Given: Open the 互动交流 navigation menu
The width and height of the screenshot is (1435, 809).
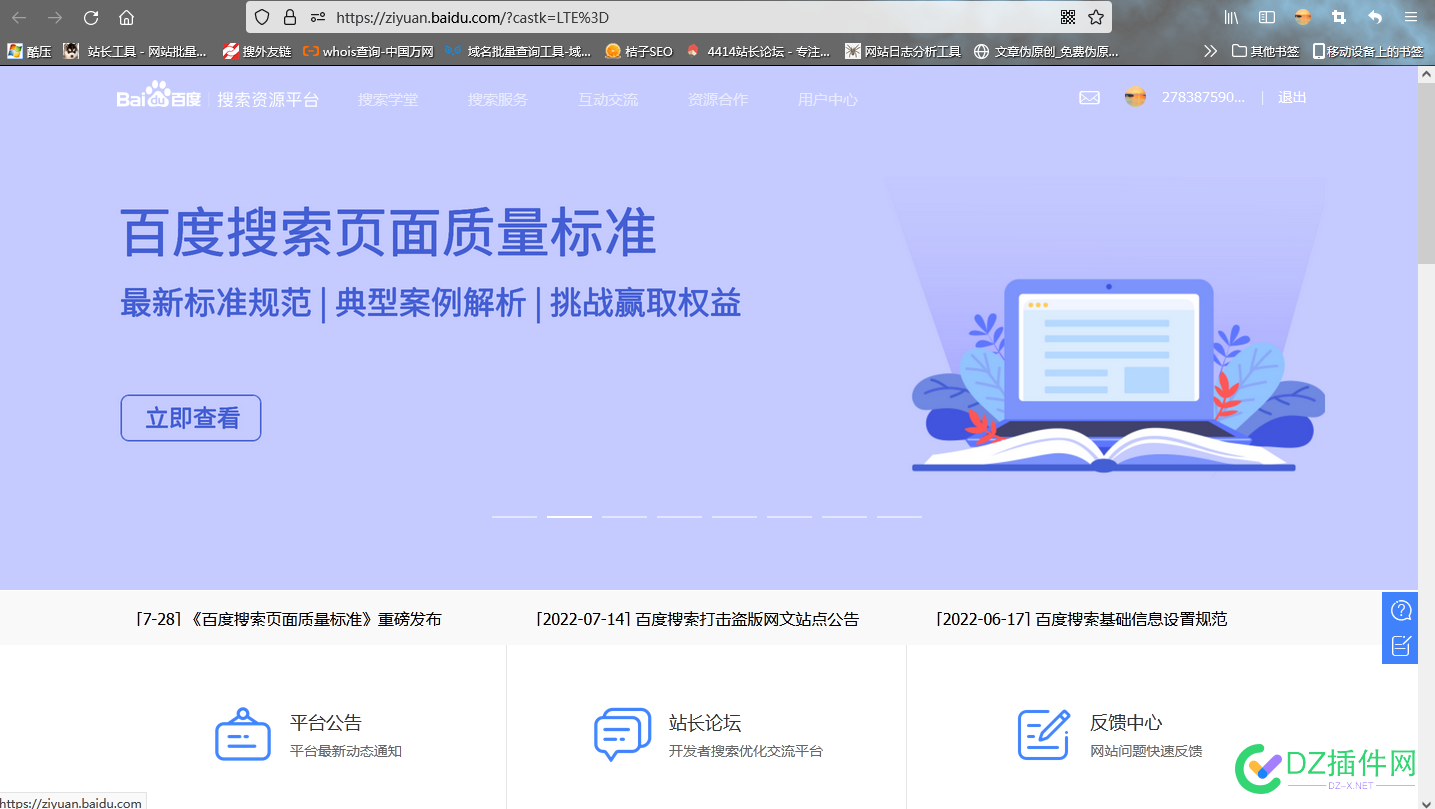Looking at the screenshot, I should tap(608, 100).
